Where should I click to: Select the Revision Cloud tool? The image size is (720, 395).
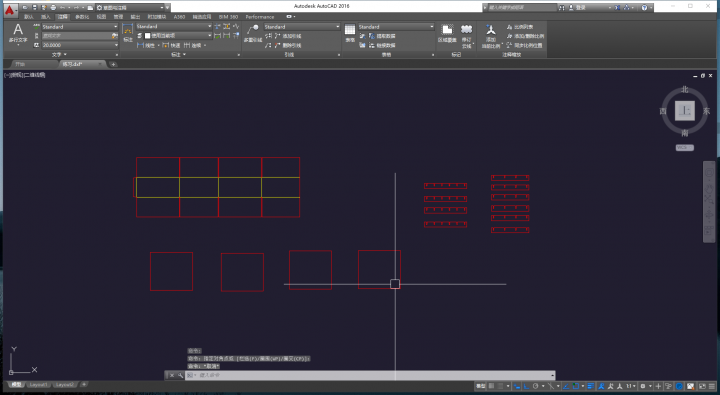coord(467,35)
